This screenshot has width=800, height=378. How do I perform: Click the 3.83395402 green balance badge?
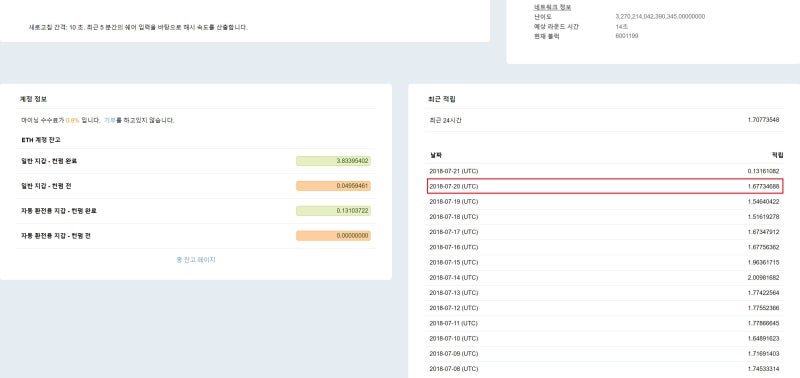click(333, 161)
